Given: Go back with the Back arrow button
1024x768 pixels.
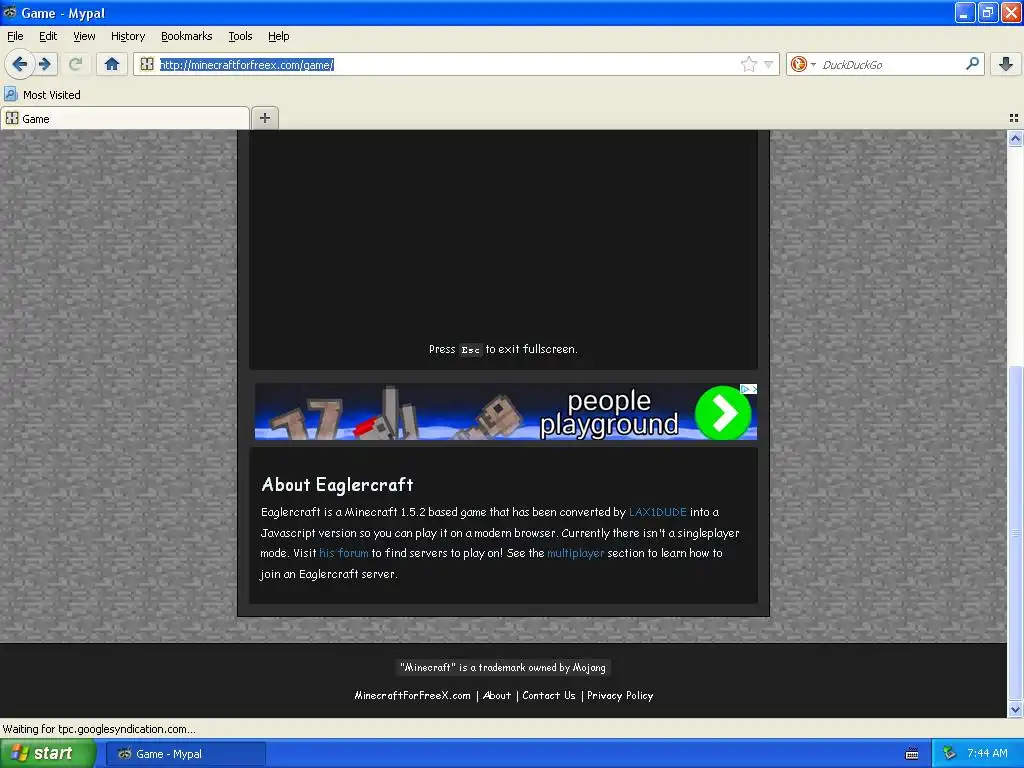Looking at the screenshot, I should point(19,64).
